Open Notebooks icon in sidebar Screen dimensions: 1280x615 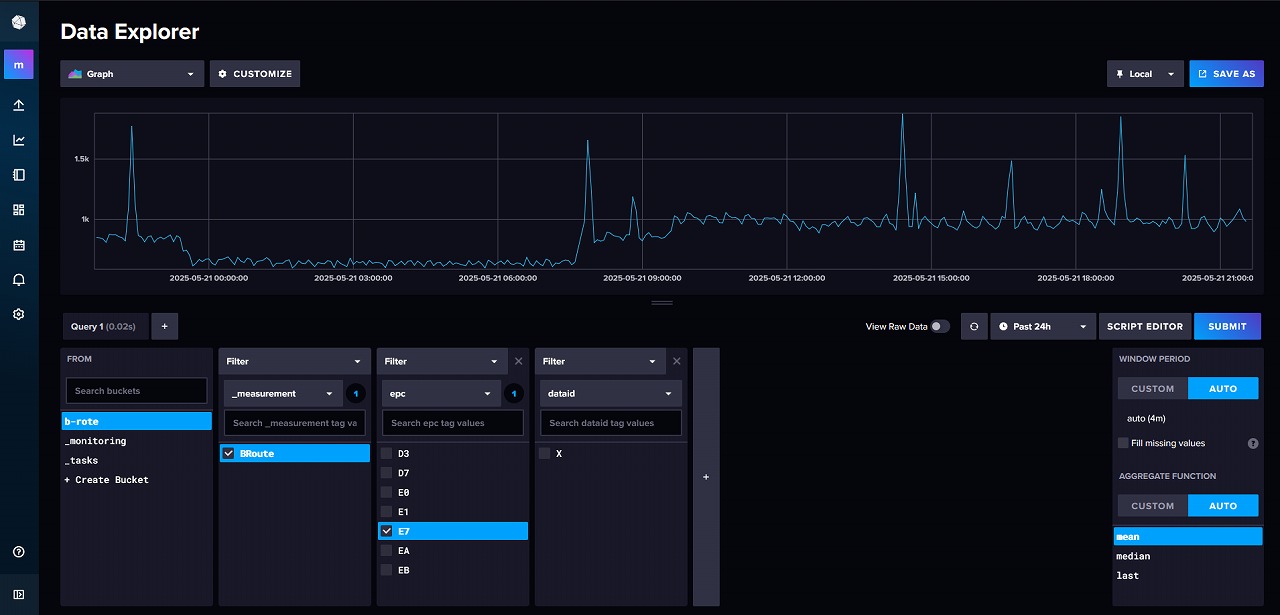18,175
